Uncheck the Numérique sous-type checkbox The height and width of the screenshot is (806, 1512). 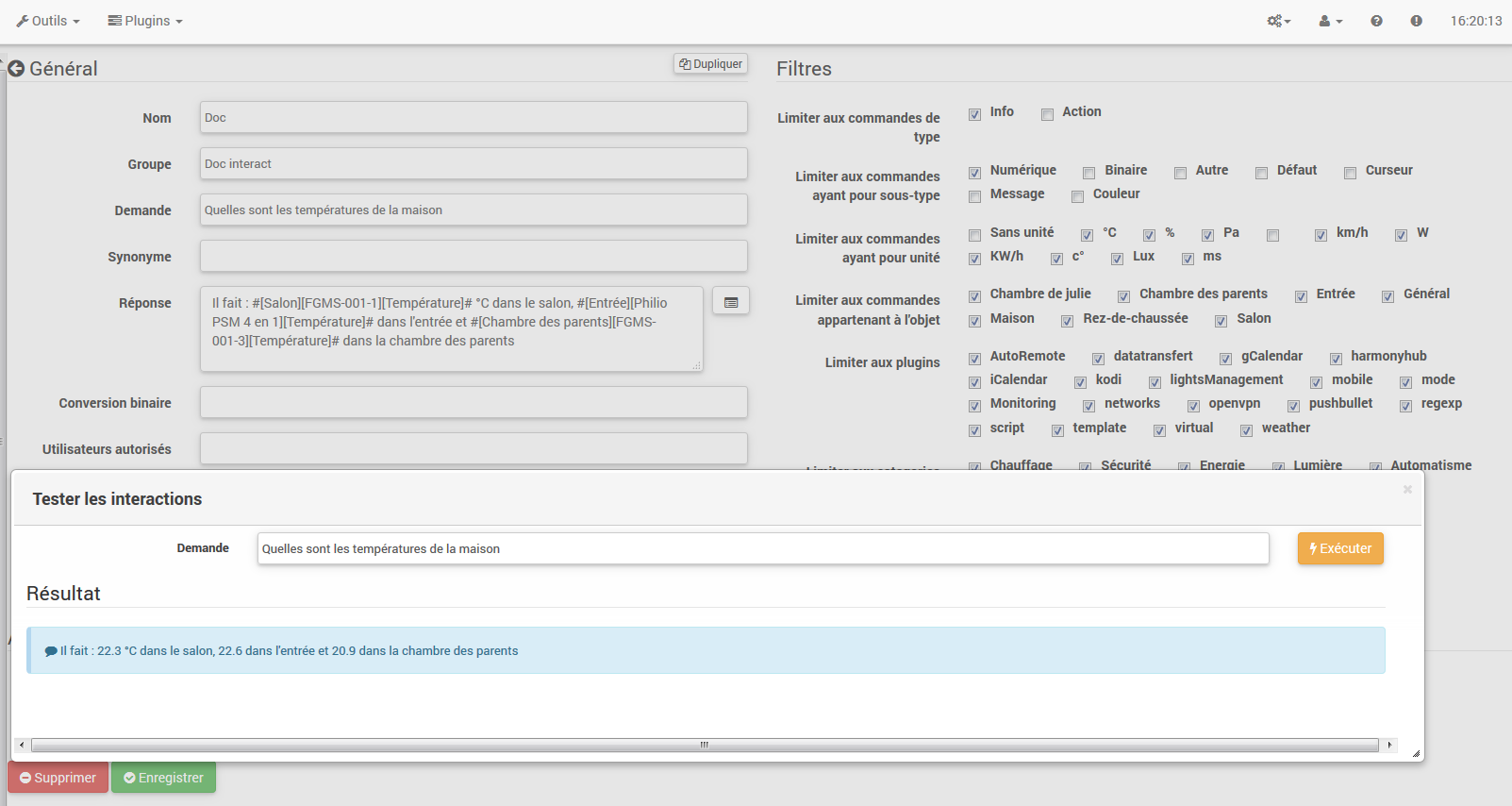(974, 173)
